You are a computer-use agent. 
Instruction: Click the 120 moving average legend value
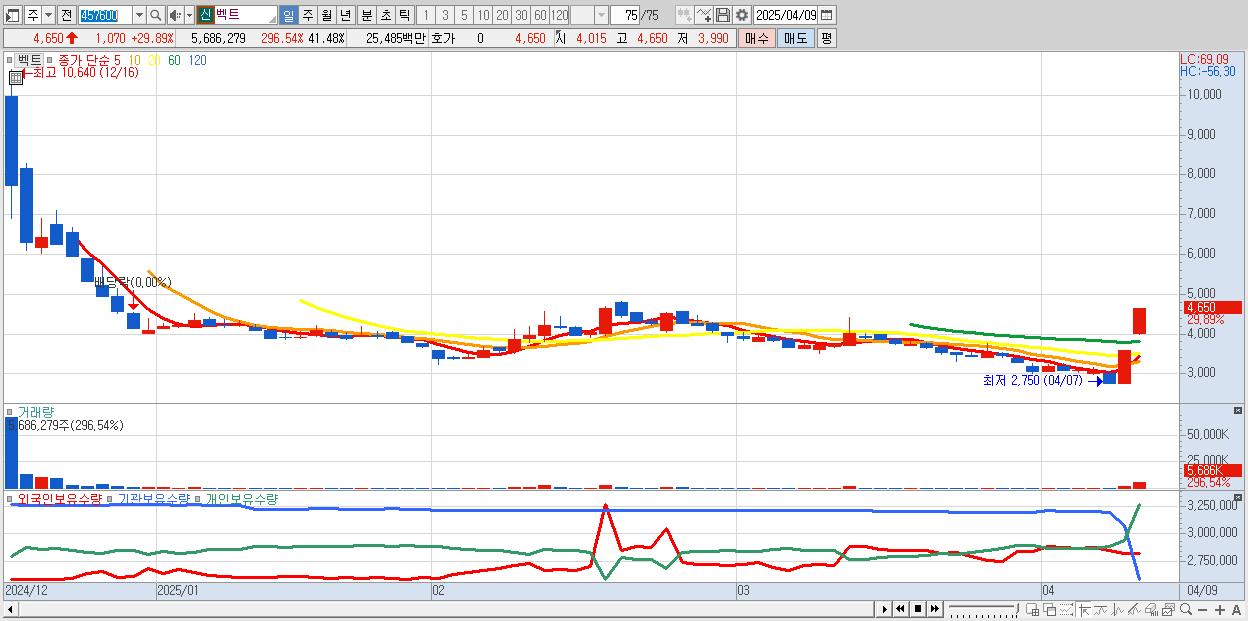[198, 60]
